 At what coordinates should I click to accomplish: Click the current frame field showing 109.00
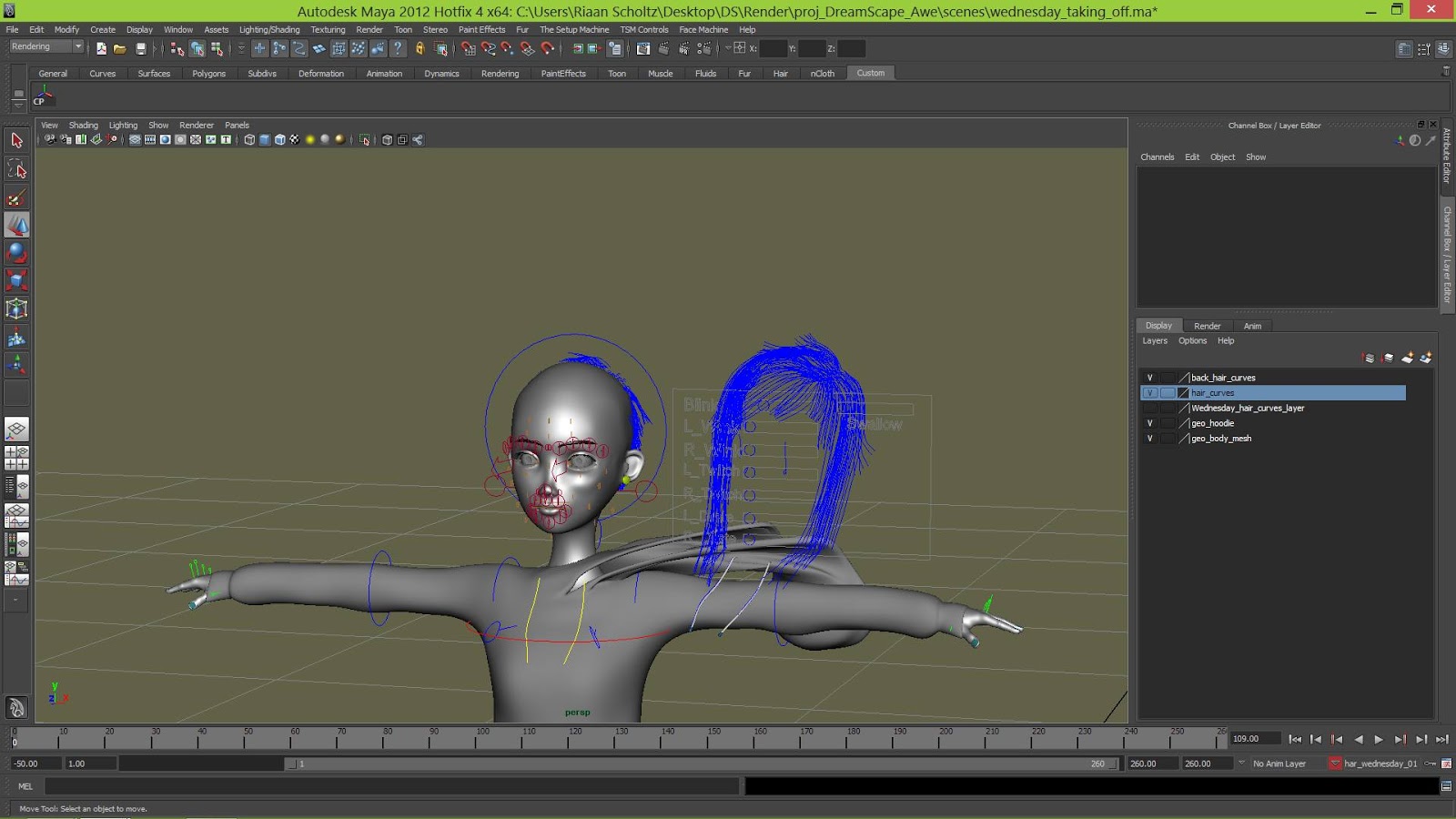1255,739
